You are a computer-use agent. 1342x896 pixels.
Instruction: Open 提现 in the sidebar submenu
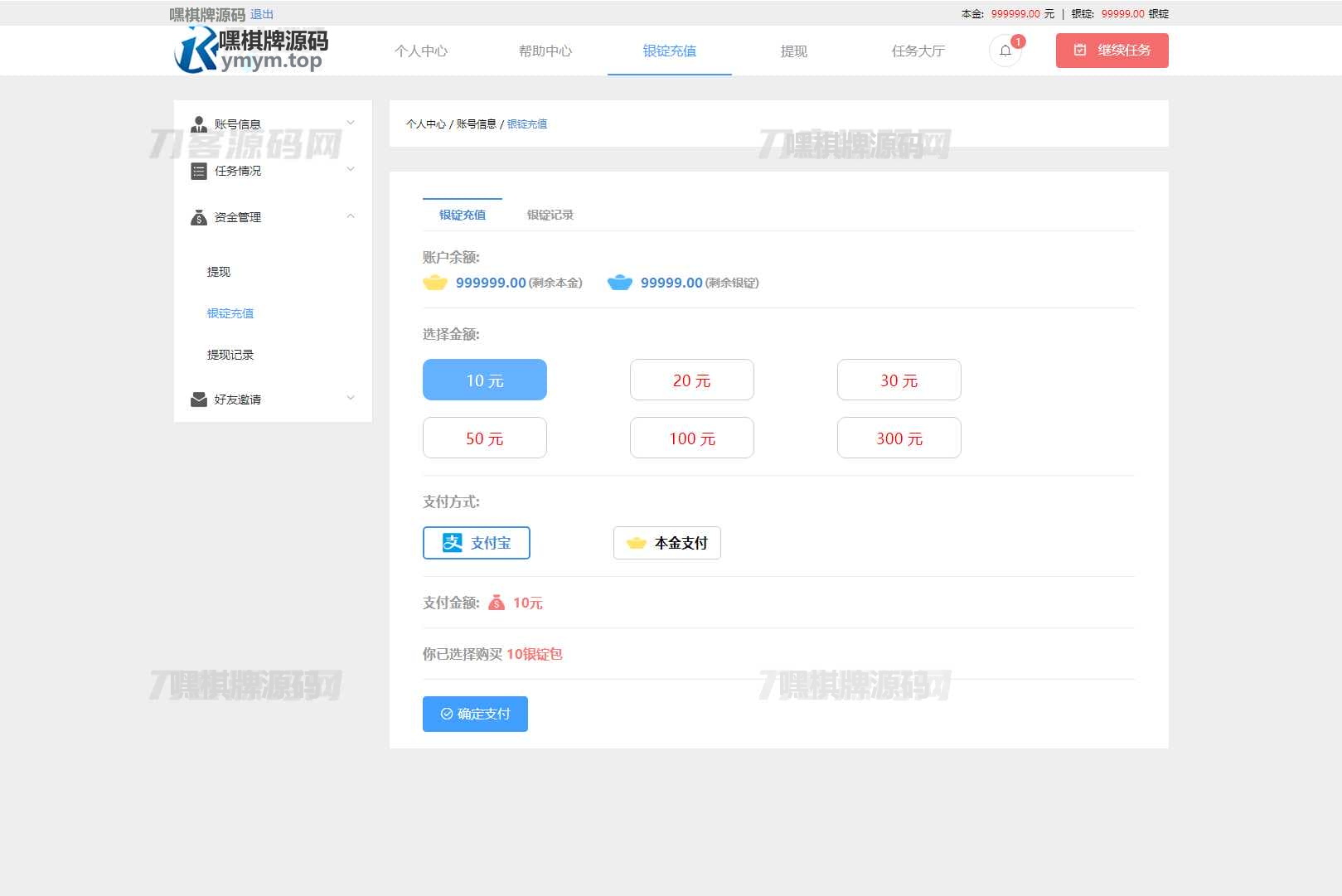coord(219,272)
